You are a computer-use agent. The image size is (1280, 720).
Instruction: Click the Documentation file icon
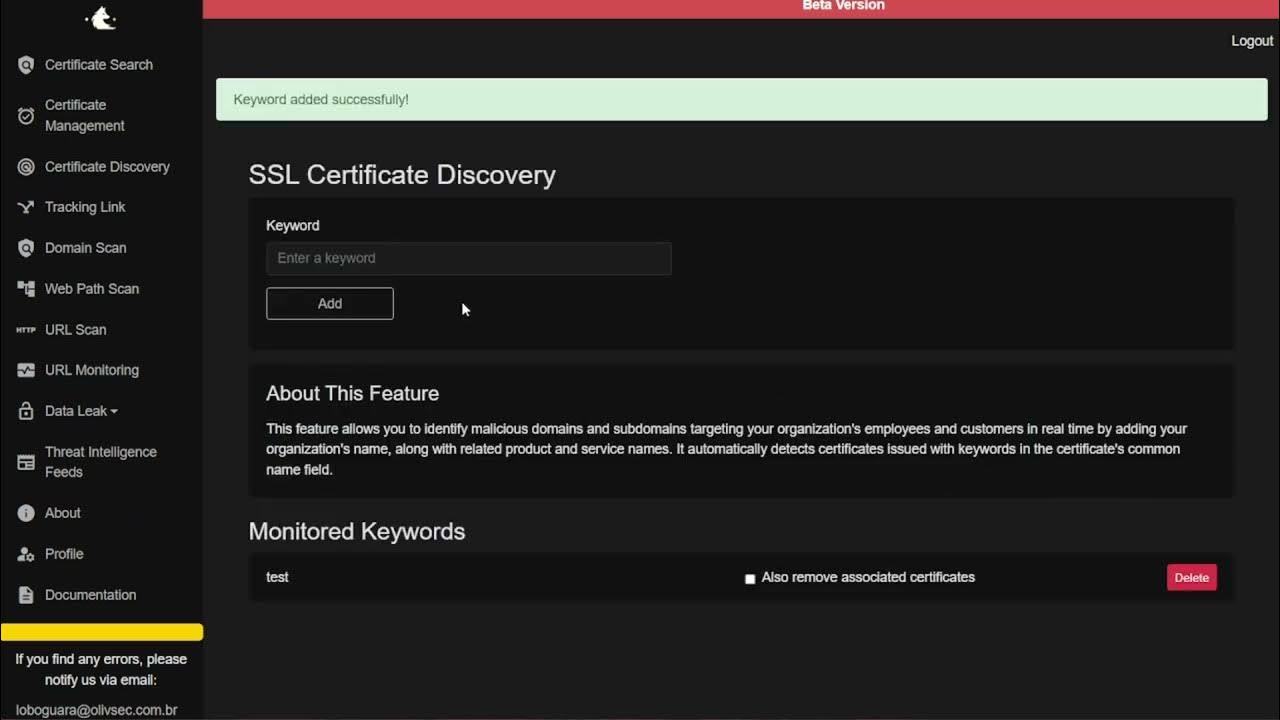(26, 595)
